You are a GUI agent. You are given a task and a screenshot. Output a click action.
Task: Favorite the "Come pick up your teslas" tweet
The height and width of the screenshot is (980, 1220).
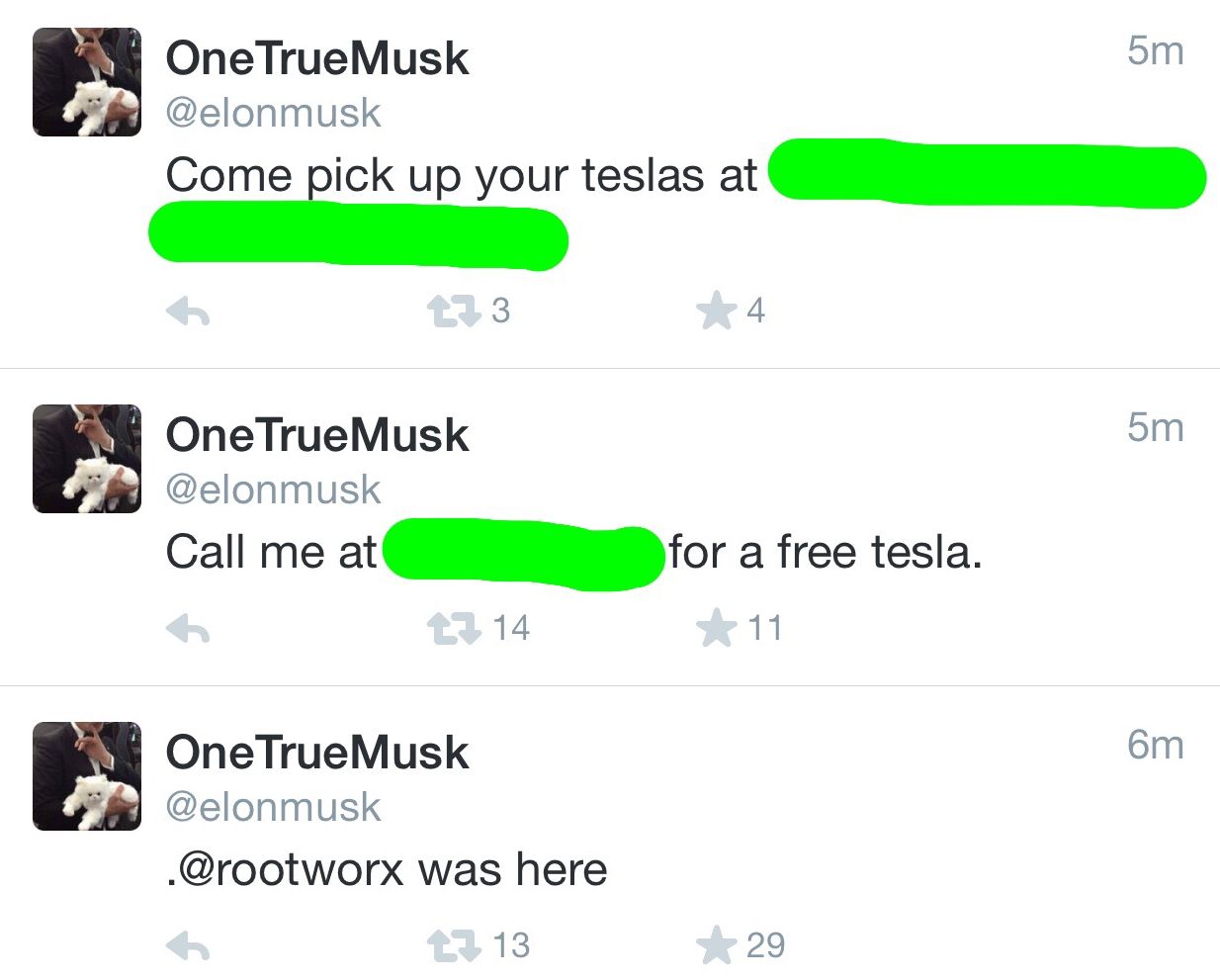[716, 312]
